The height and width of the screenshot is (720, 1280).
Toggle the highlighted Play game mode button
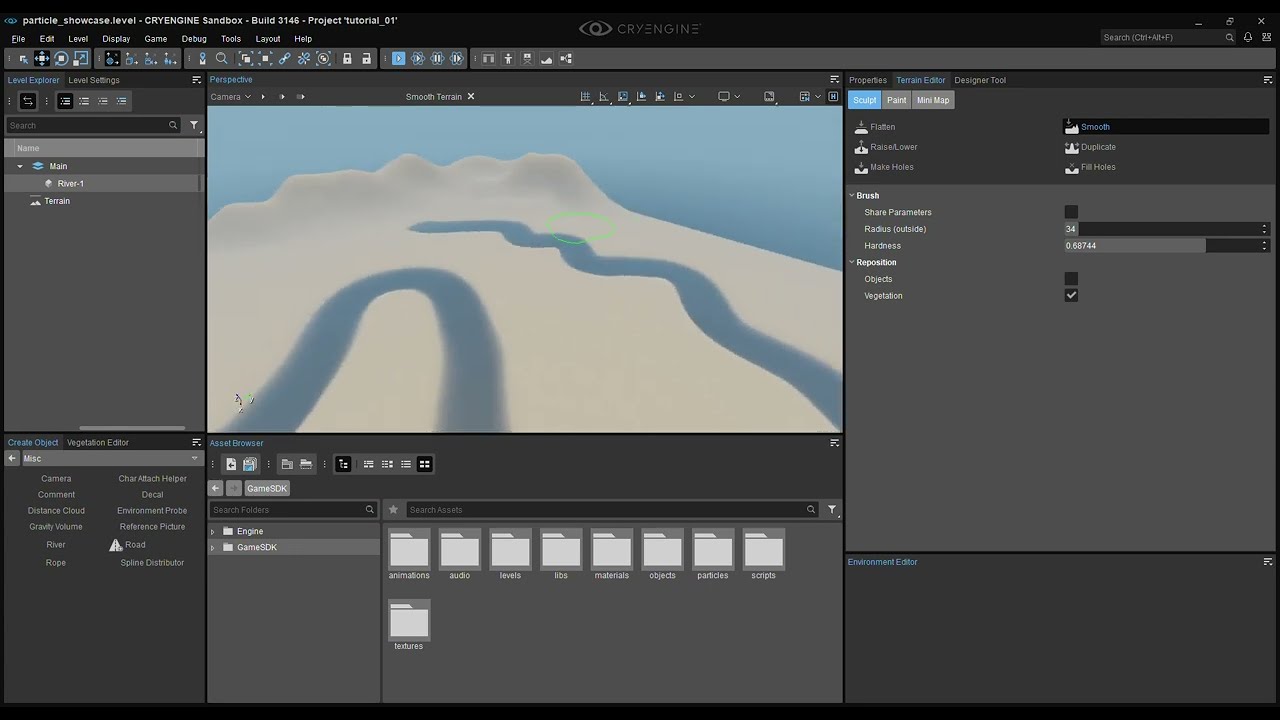click(398, 59)
